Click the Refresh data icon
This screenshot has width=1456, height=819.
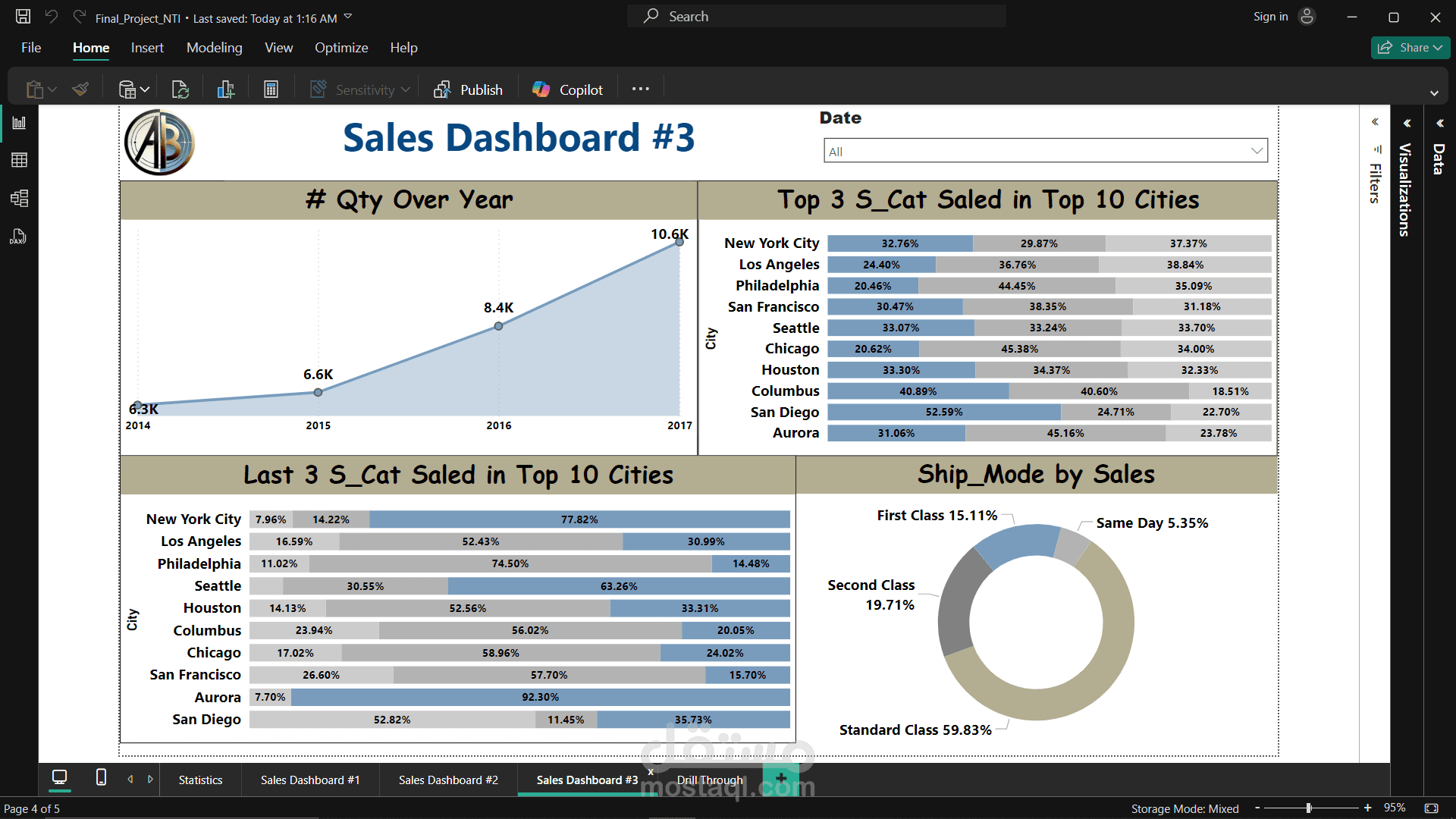point(180,89)
